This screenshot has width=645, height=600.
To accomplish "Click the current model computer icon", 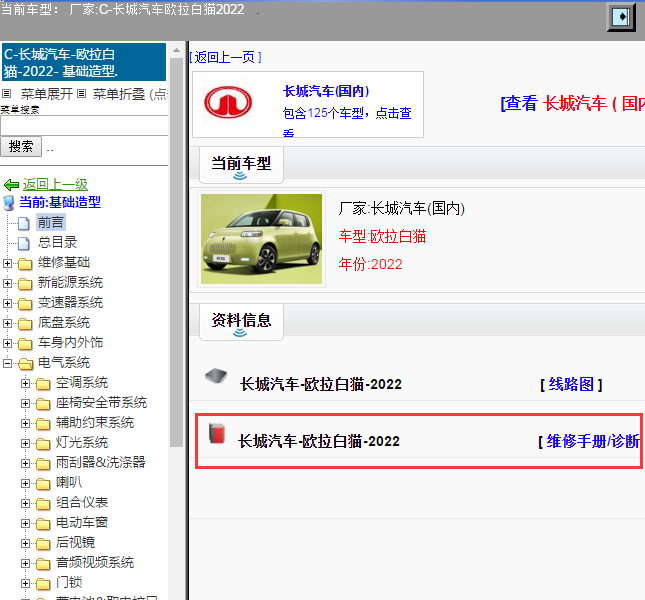I will pyautogui.click(x=9, y=203).
